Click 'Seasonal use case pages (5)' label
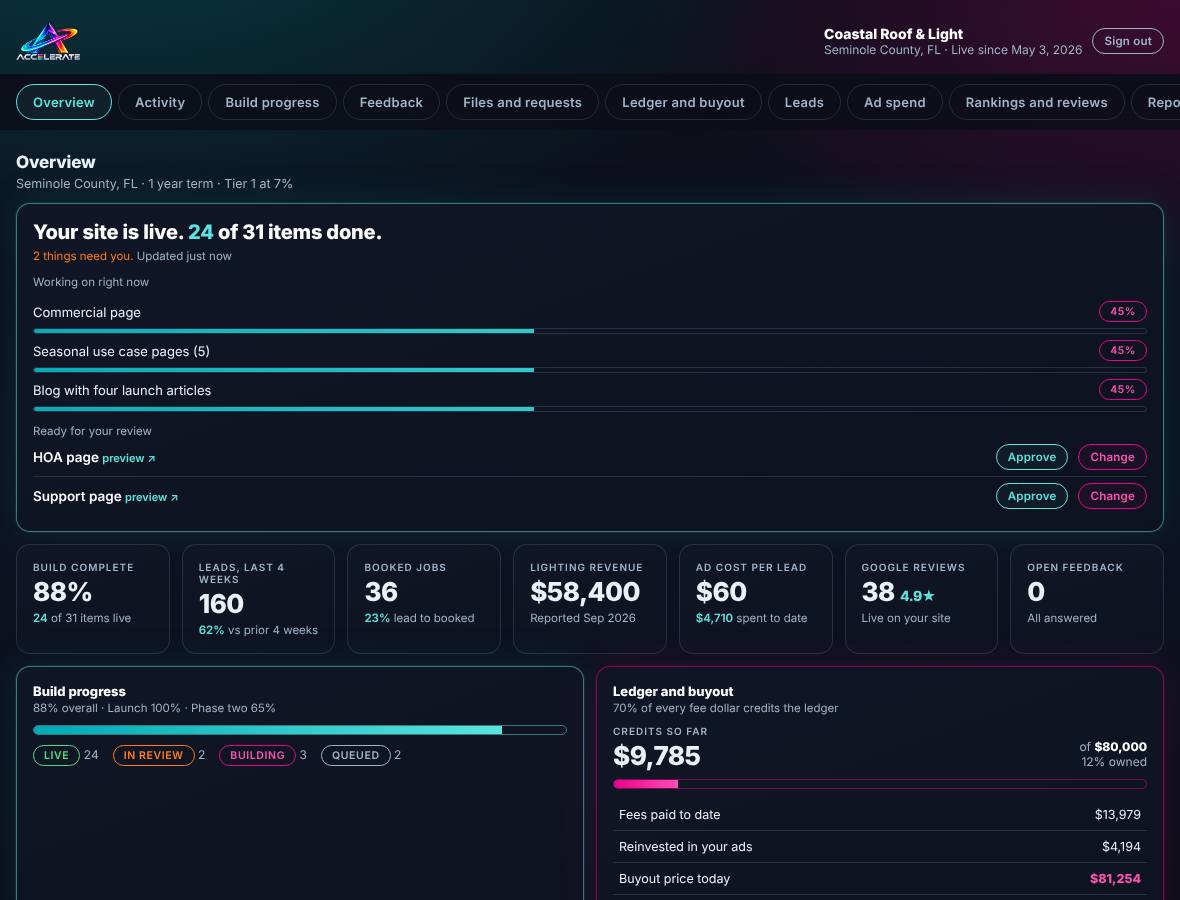 (x=121, y=351)
